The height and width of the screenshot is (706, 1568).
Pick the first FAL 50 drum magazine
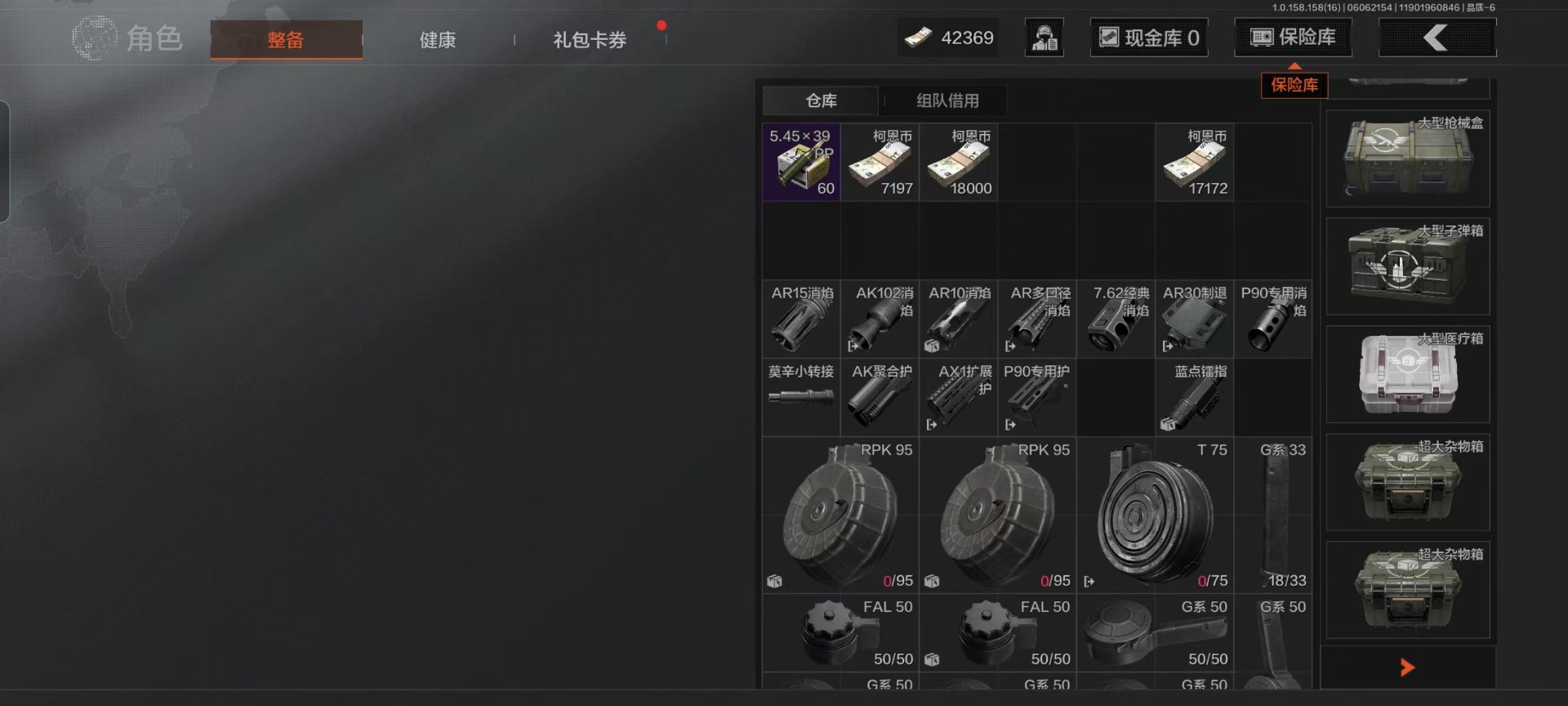[x=840, y=633]
